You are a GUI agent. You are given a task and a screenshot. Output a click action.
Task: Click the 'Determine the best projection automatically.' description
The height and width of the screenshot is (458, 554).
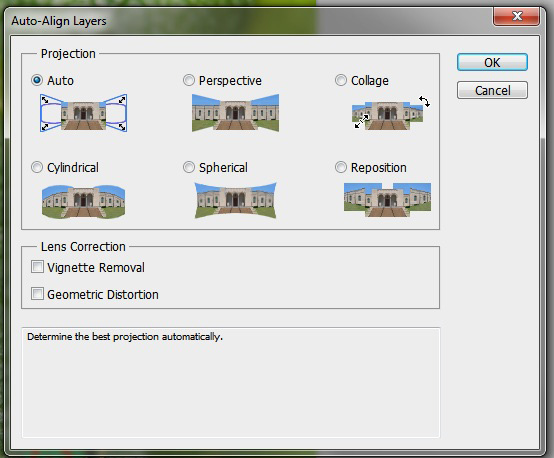[125, 337]
